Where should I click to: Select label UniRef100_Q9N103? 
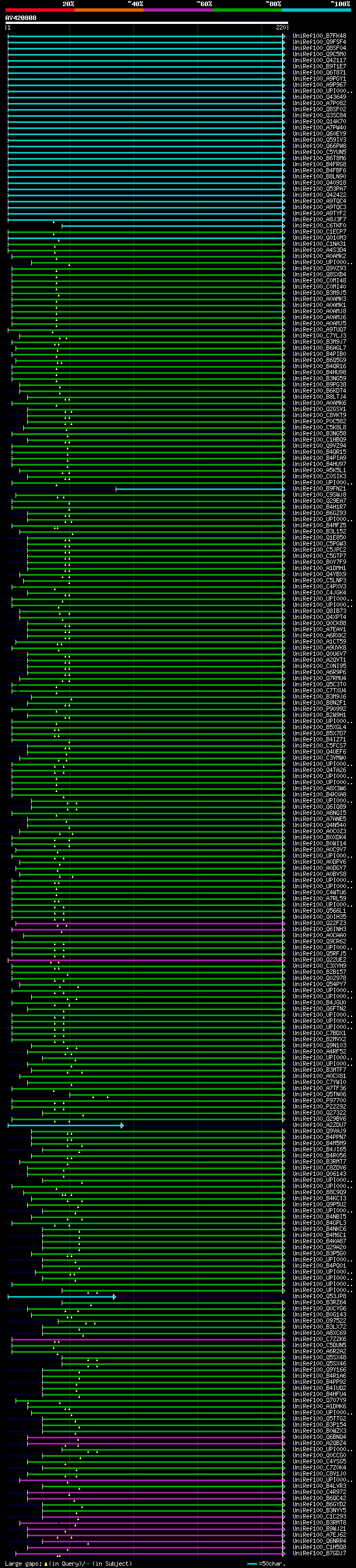[319, 1045]
